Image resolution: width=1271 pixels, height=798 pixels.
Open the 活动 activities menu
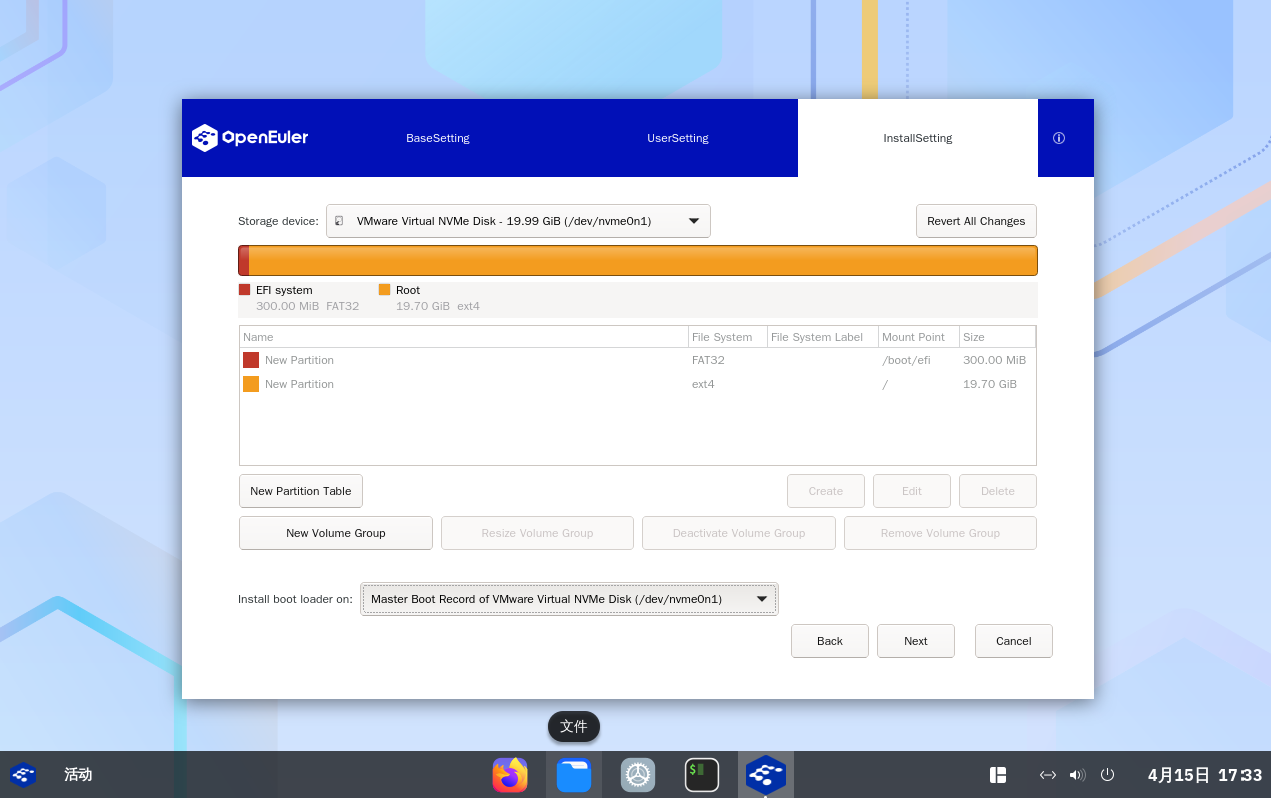click(78, 775)
